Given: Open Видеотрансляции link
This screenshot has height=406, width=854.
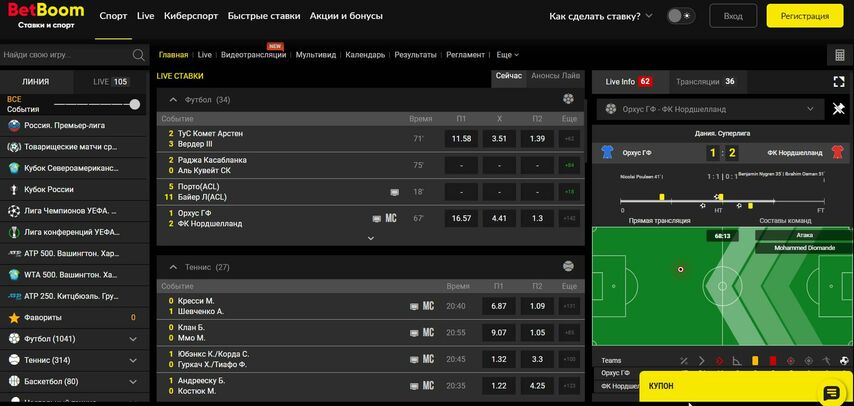Looking at the screenshot, I should (254, 54).
